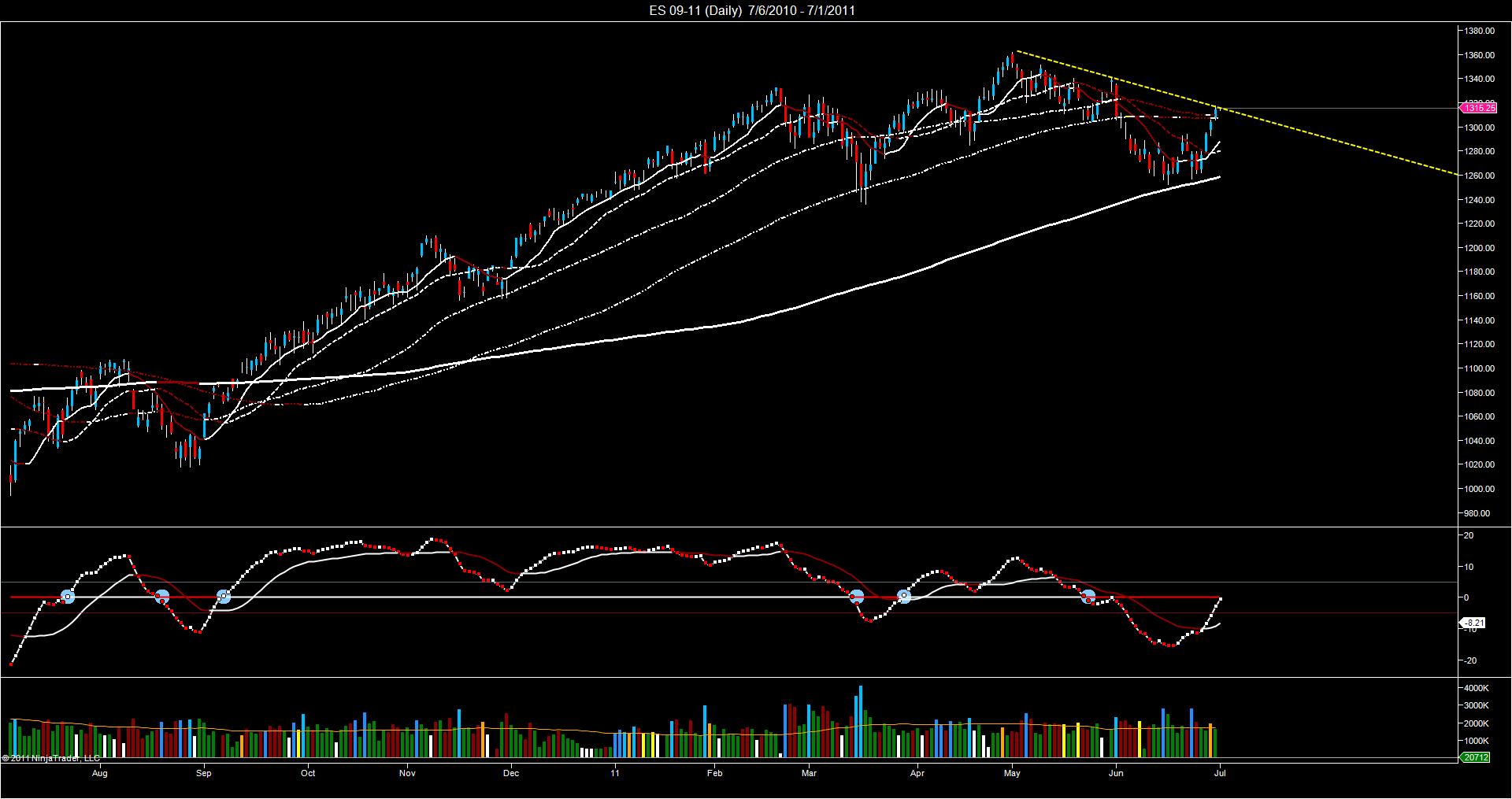
Task: Click the green 20712 volume value marker
Action: [1473, 757]
